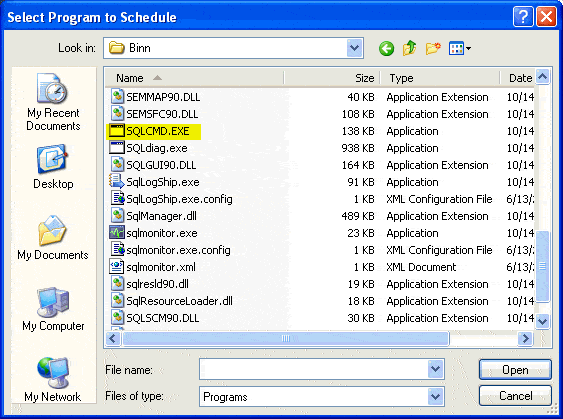Open My Recent Documents shortcut
Image resolution: width=563 pixels, height=419 pixels.
tap(53, 102)
